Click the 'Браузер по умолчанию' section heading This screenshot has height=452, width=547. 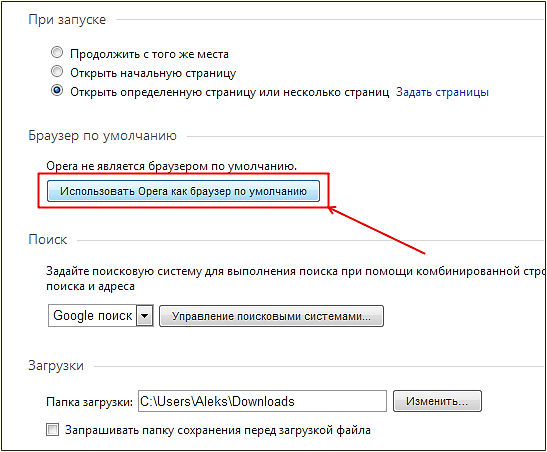102,136
